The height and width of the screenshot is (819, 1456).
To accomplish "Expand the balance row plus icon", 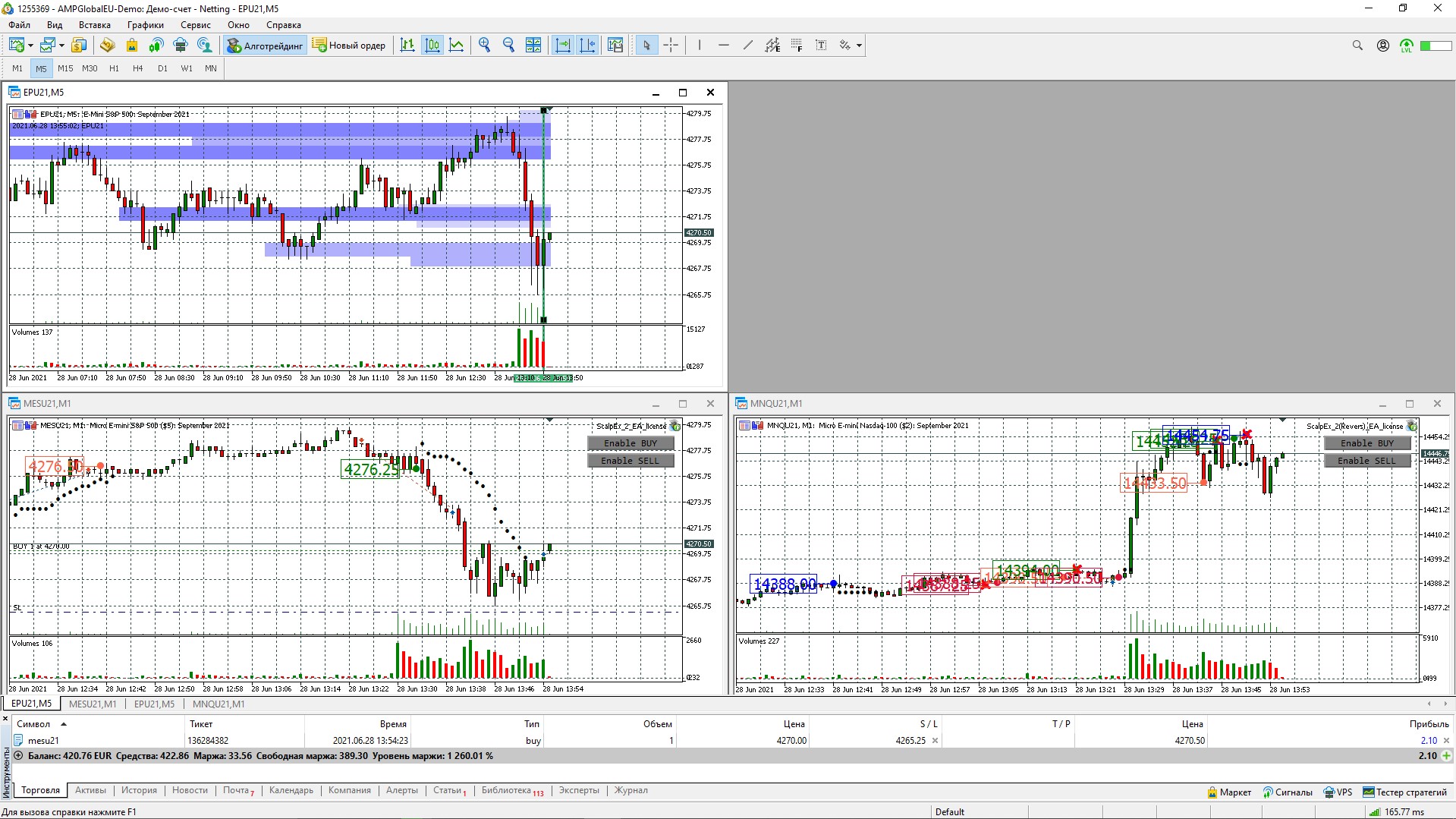I will tap(19, 756).
